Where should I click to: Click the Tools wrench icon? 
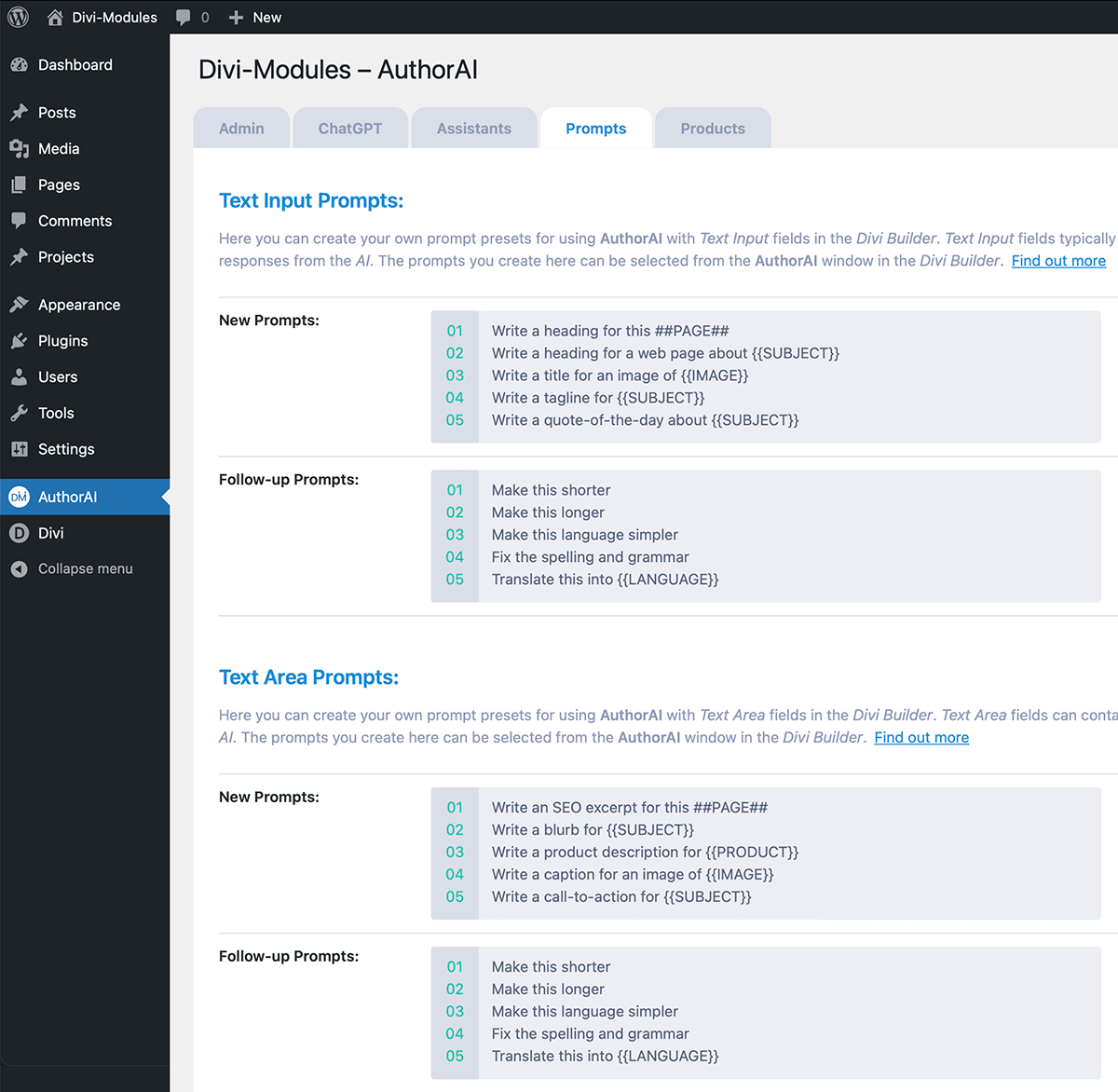point(19,413)
